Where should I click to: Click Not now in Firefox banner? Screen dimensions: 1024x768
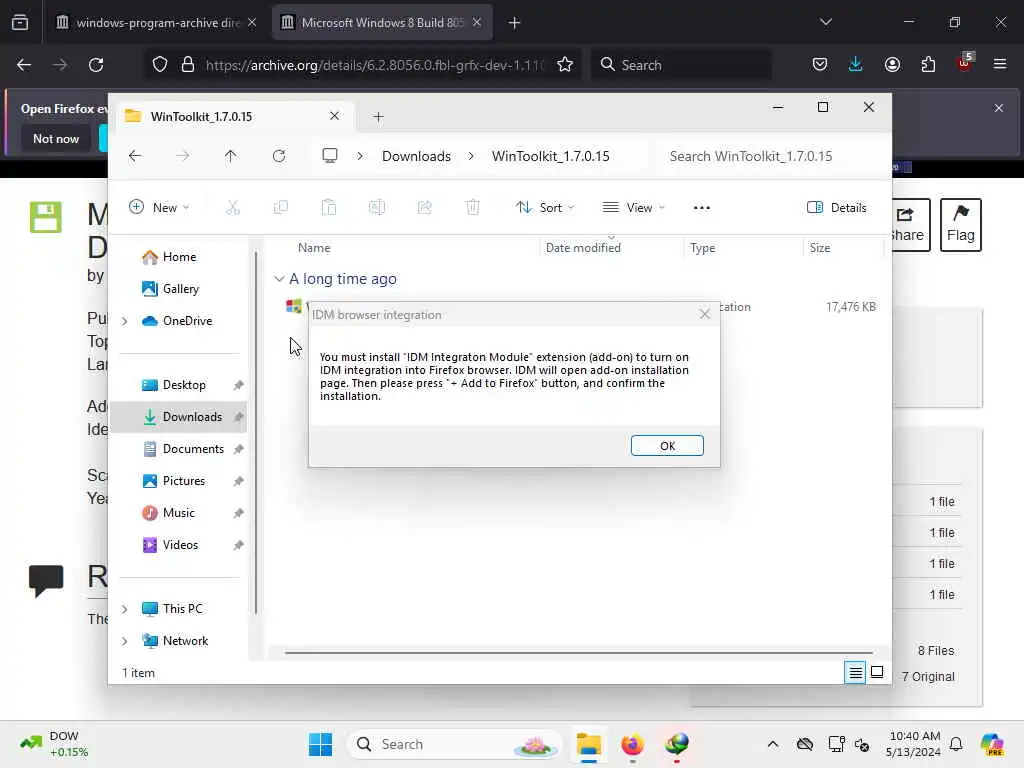click(x=56, y=138)
